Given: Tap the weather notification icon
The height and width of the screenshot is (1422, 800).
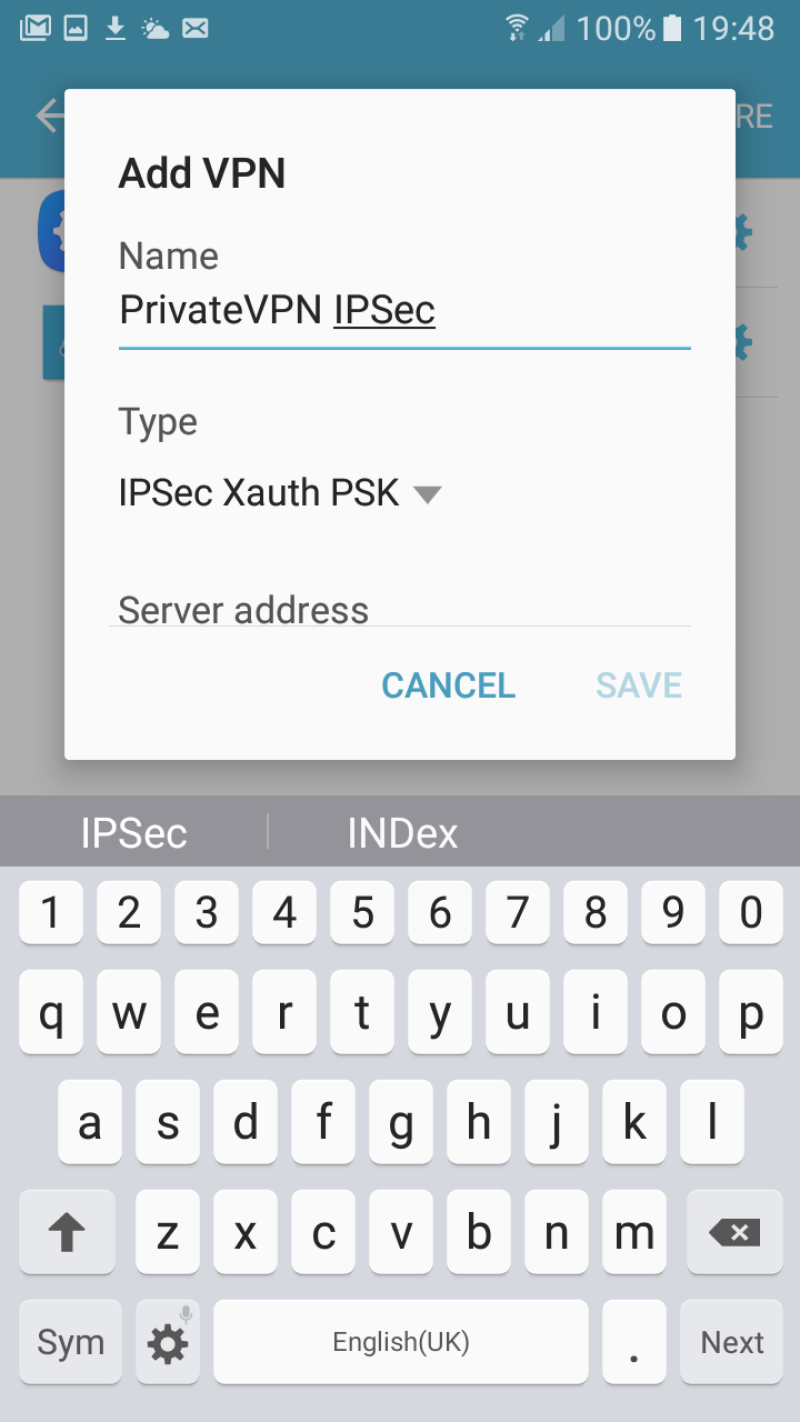Looking at the screenshot, I should pyautogui.click(x=155, y=28).
